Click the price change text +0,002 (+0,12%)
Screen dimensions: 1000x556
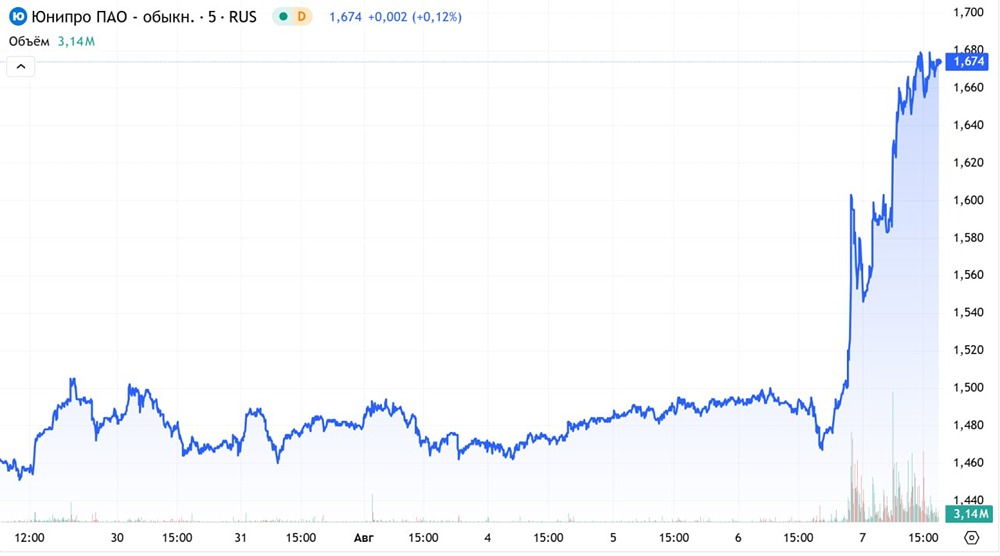(x=415, y=17)
